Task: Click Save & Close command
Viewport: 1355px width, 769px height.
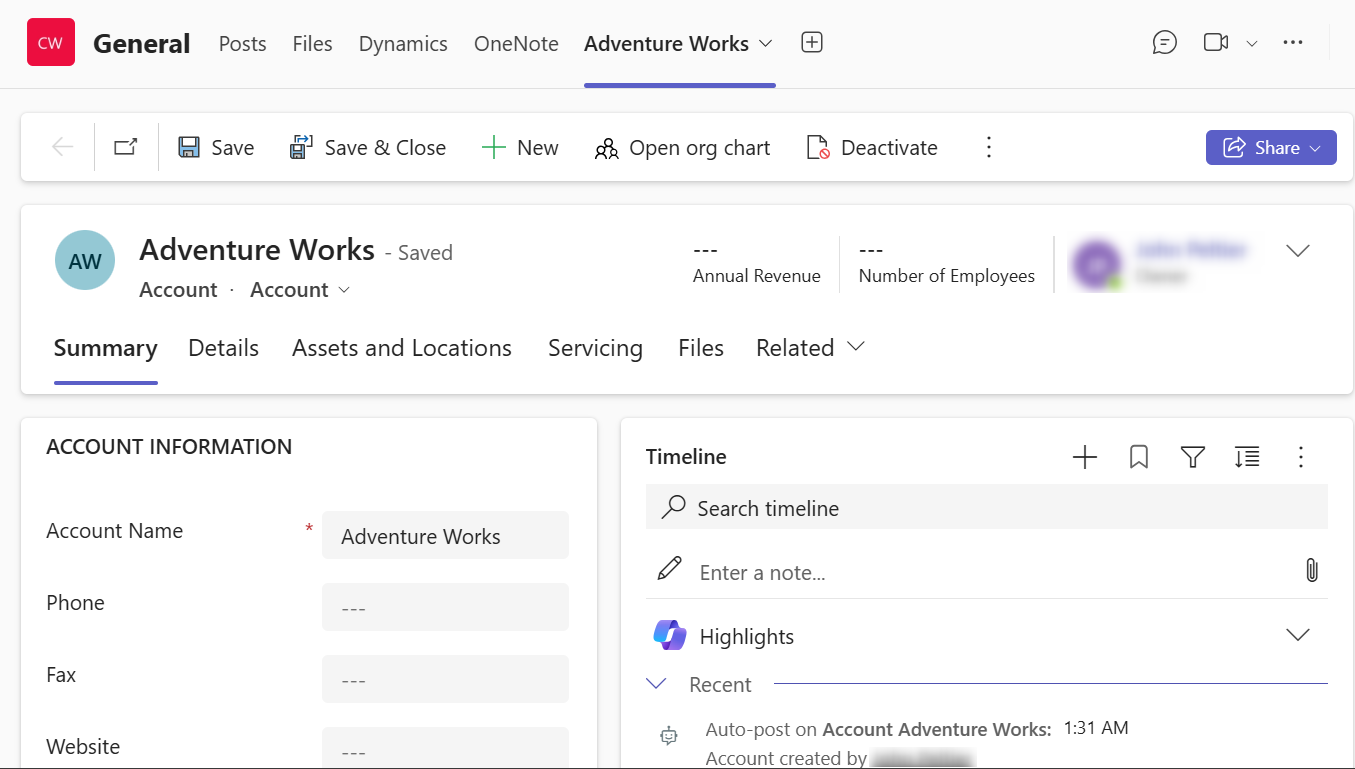Action: pyautogui.click(x=367, y=147)
